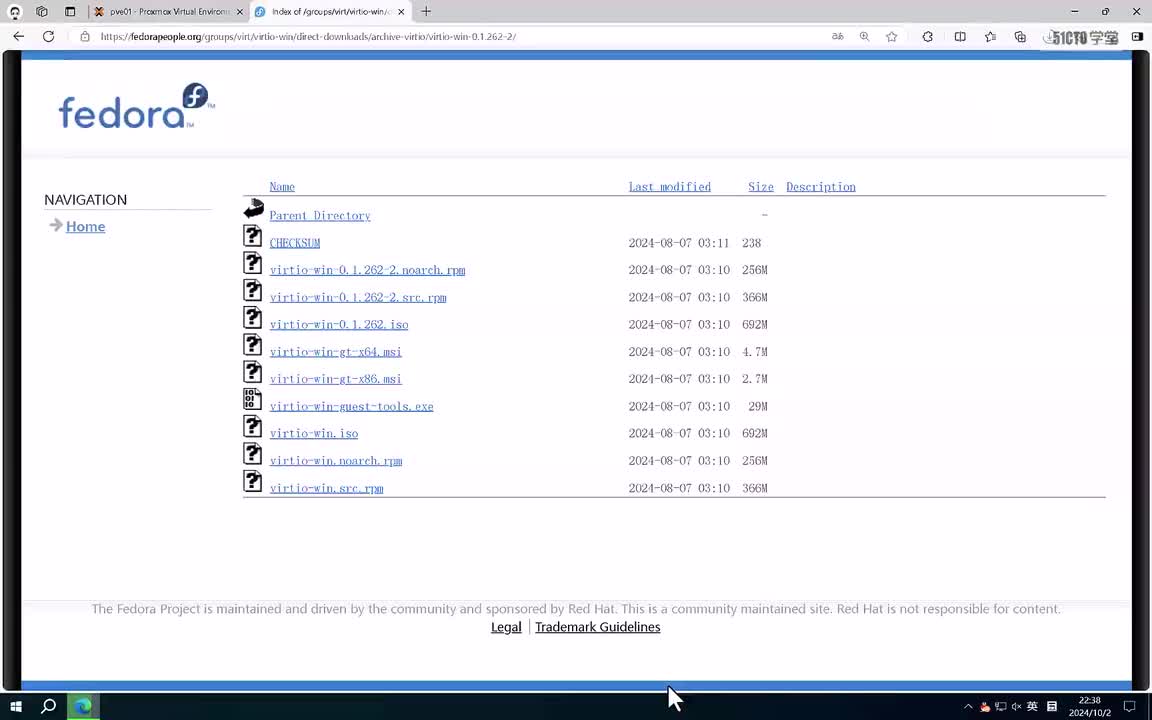
Task: Add page to favorites star icon
Action: pyautogui.click(x=892, y=36)
